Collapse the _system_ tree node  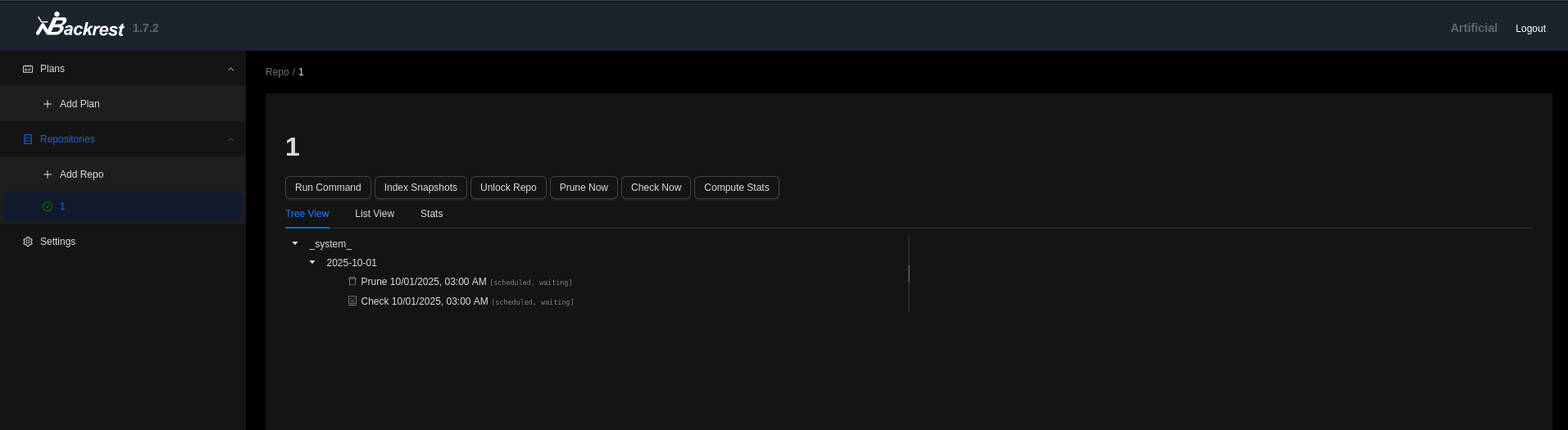[x=295, y=243]
